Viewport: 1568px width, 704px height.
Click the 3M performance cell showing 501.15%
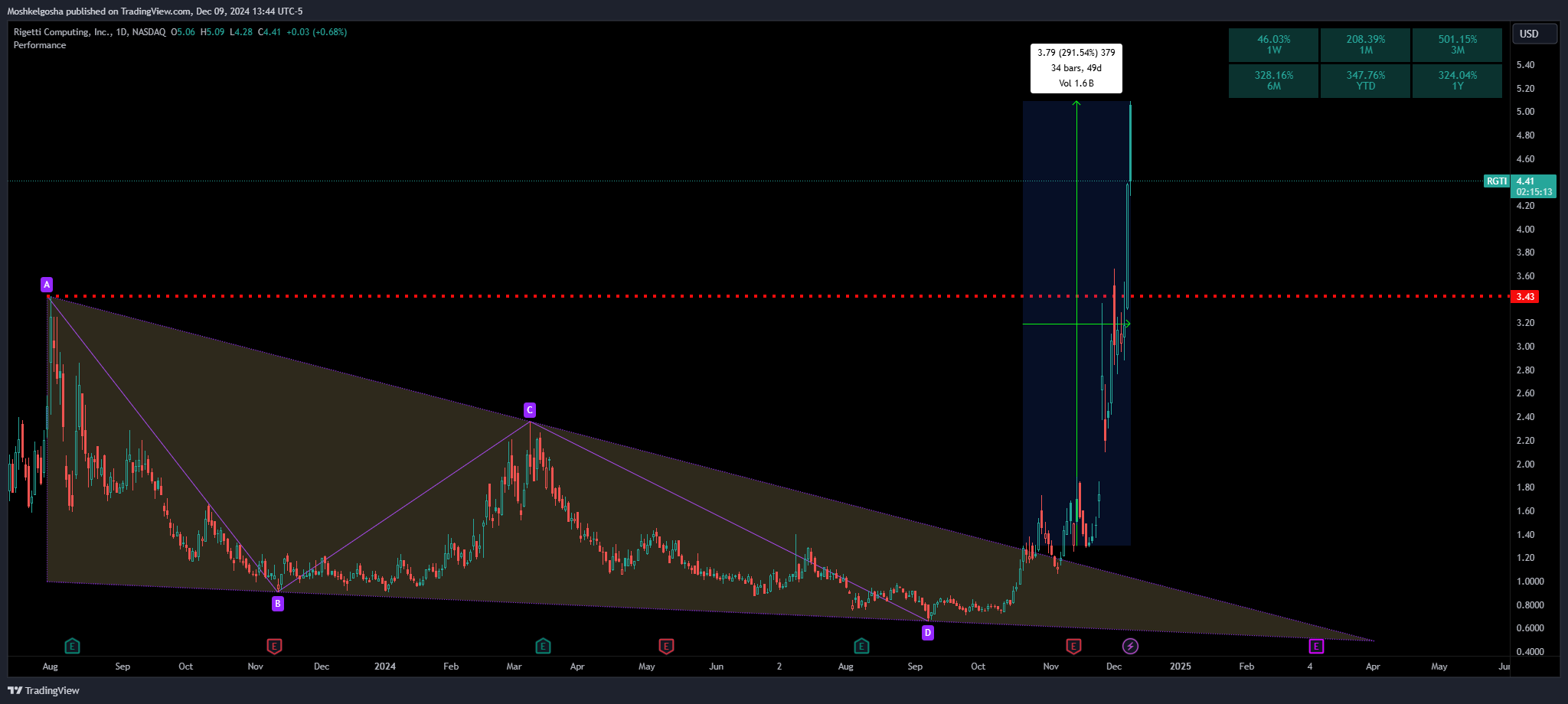1458,44
